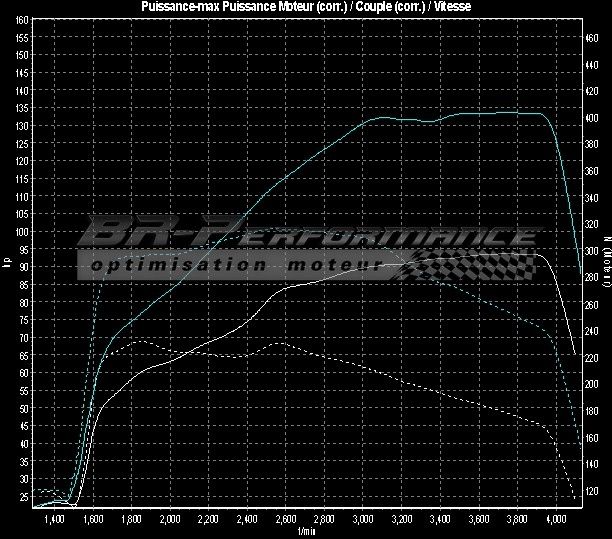Click the 100 tick on left axis

click(22, 232)
